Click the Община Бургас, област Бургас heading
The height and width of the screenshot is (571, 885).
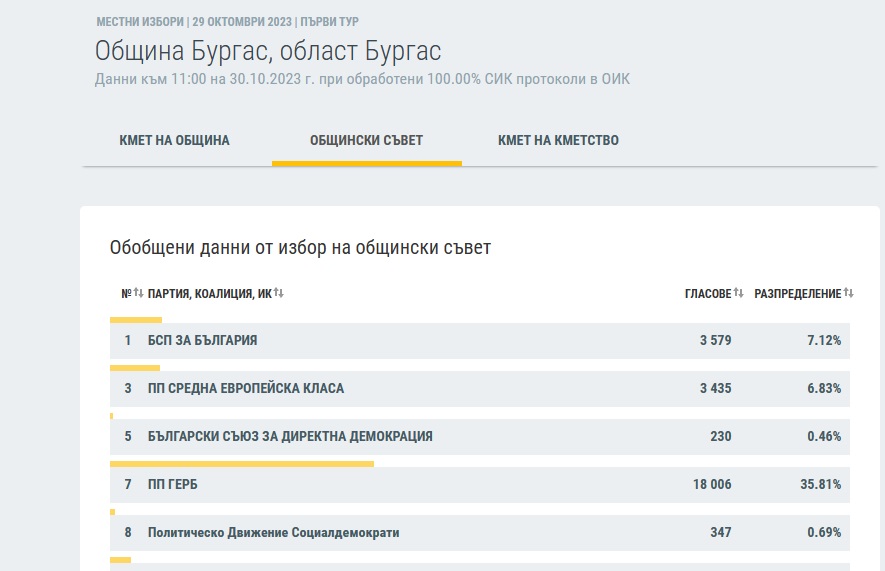point(267,52)
